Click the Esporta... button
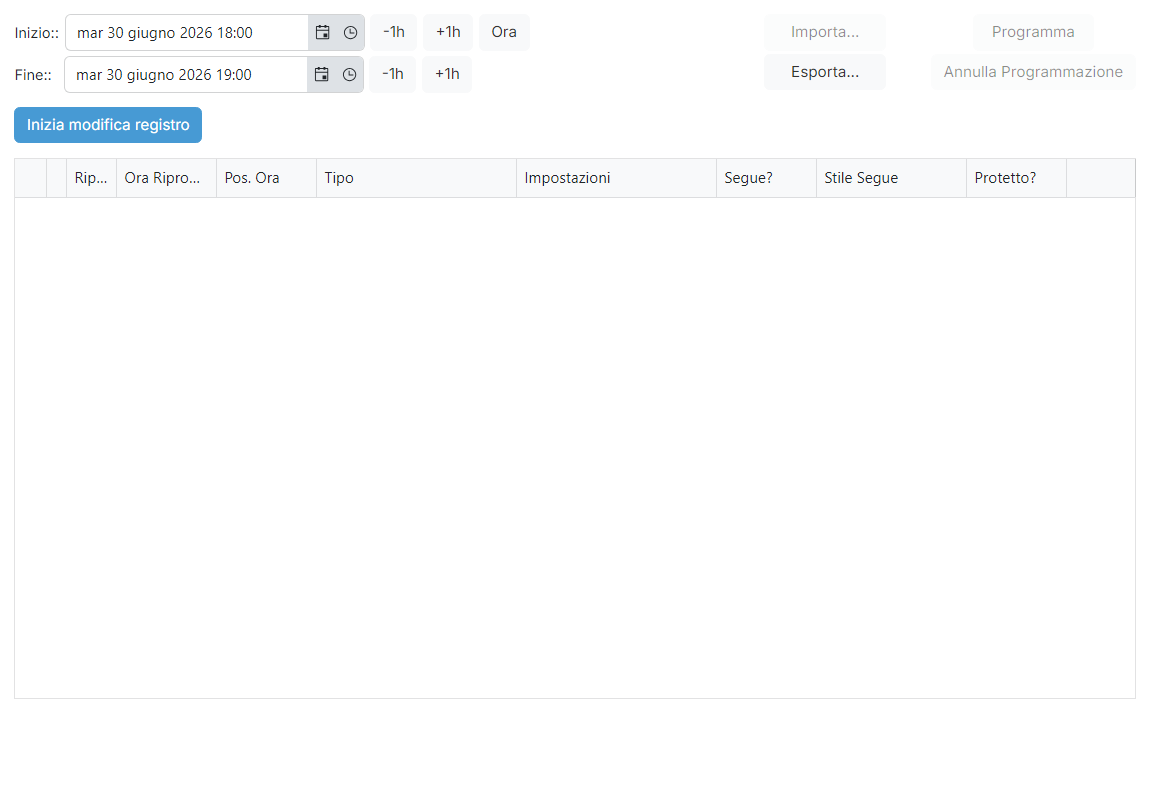Viewport: 1150px width, 800px height. 824,72
